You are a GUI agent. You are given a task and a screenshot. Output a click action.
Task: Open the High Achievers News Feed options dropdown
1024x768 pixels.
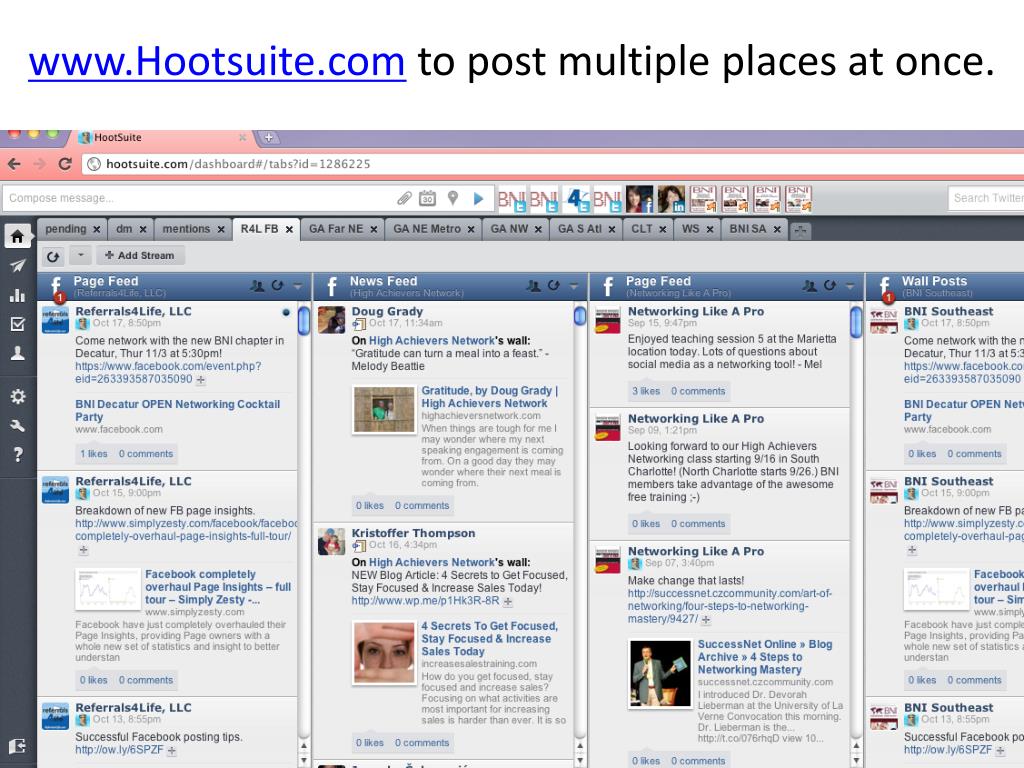574,286
